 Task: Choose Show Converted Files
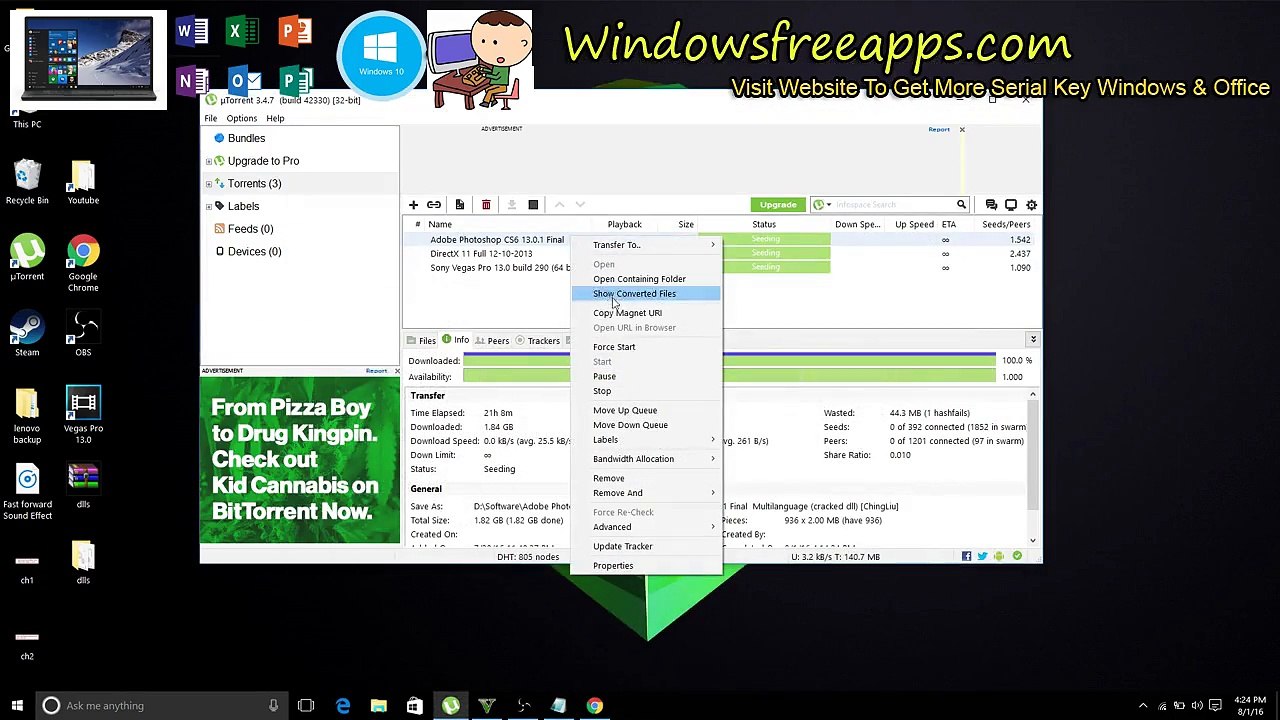pyautogui.click(x=646, y=294)
